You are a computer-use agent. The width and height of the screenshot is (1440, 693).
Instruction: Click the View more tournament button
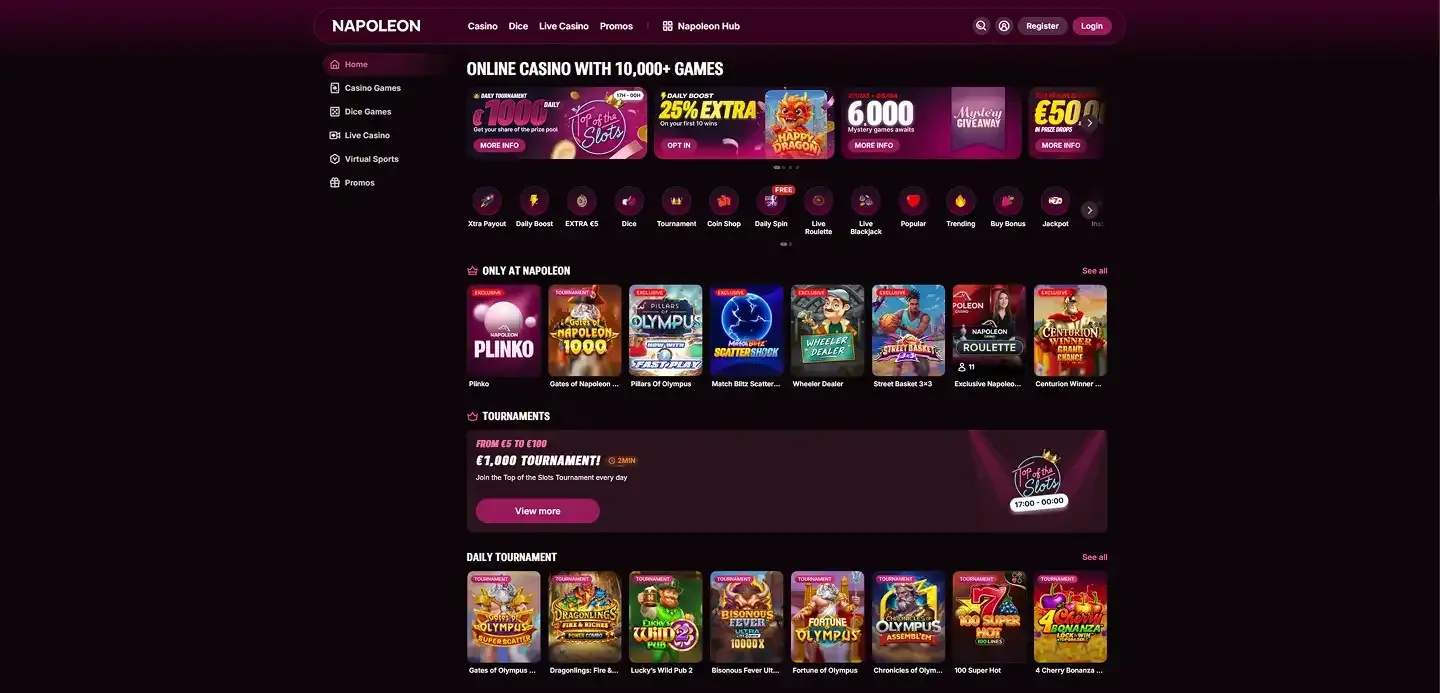(x=537, y=511)
